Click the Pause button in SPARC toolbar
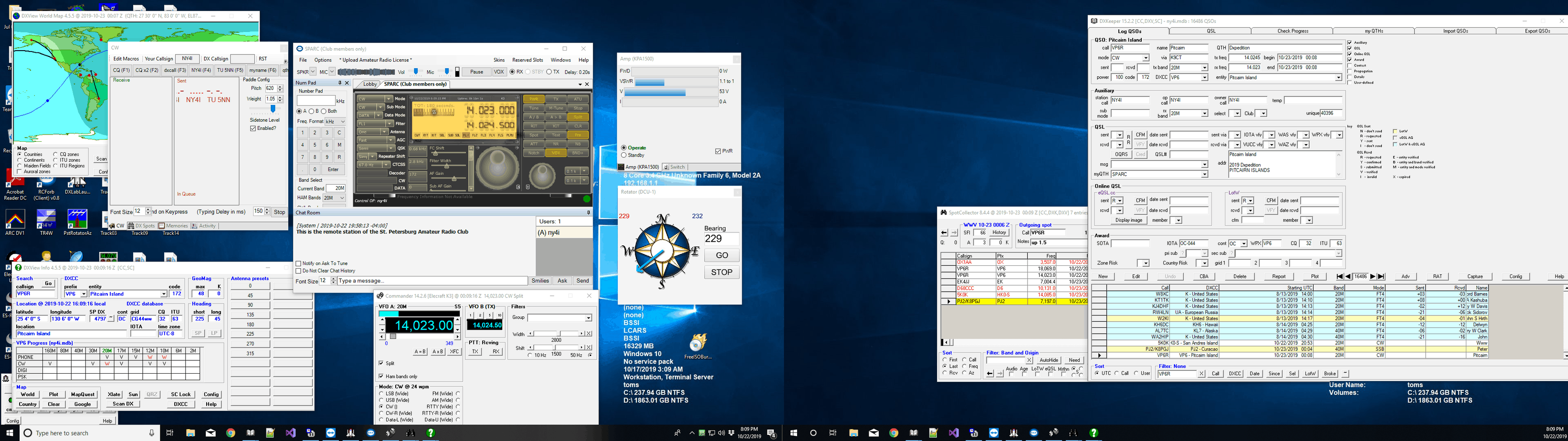 tap(477, 72)
